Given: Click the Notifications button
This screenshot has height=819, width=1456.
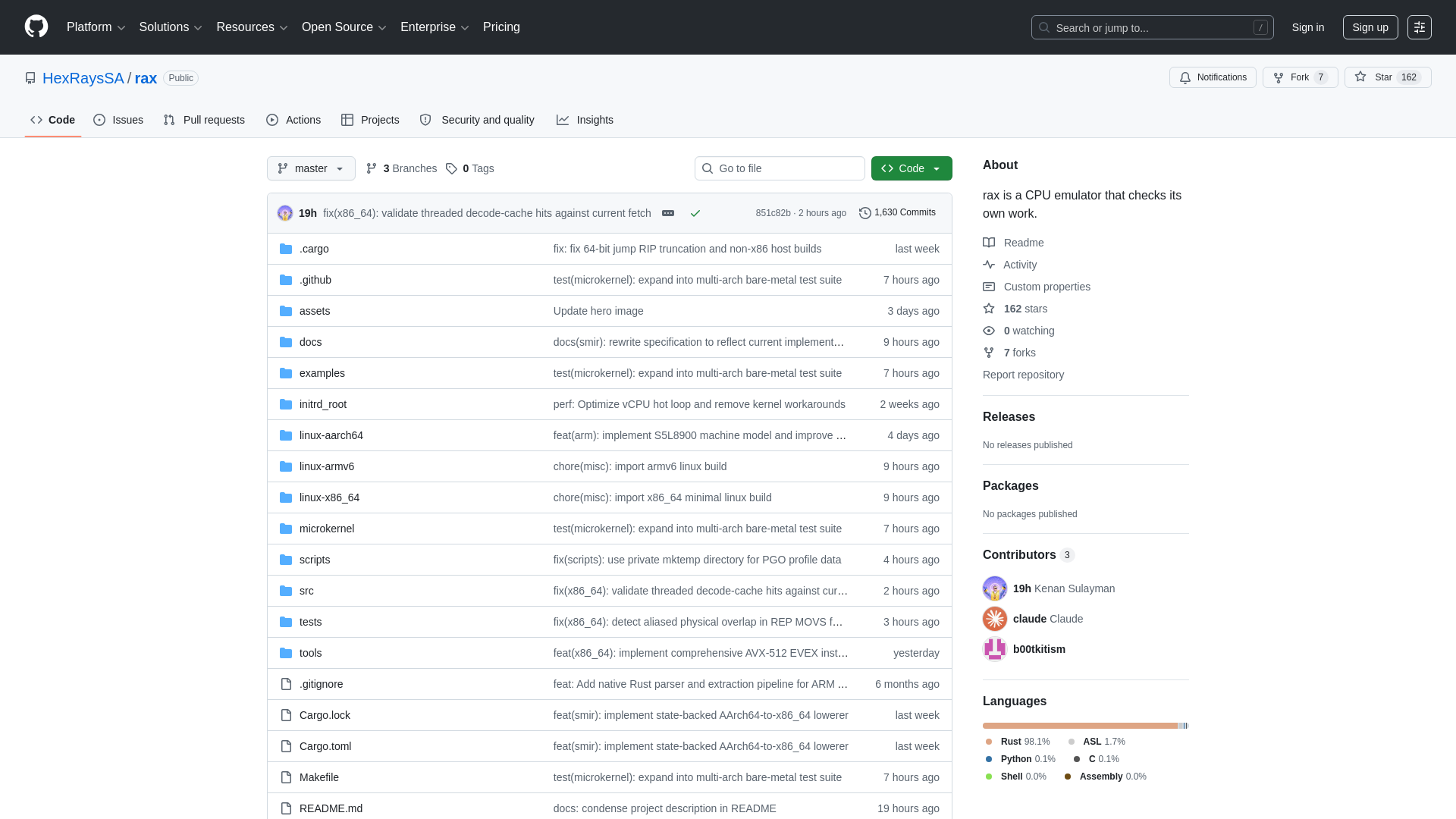Looking at the screenshot, I should (x=1213, y=77).
